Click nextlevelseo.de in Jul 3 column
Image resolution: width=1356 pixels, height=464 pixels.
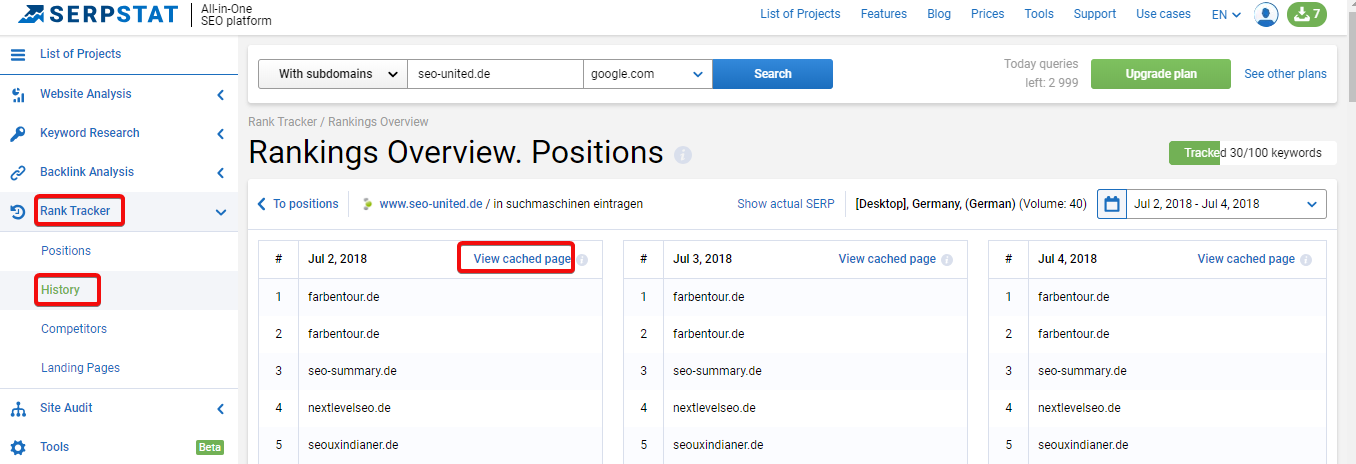714,408
